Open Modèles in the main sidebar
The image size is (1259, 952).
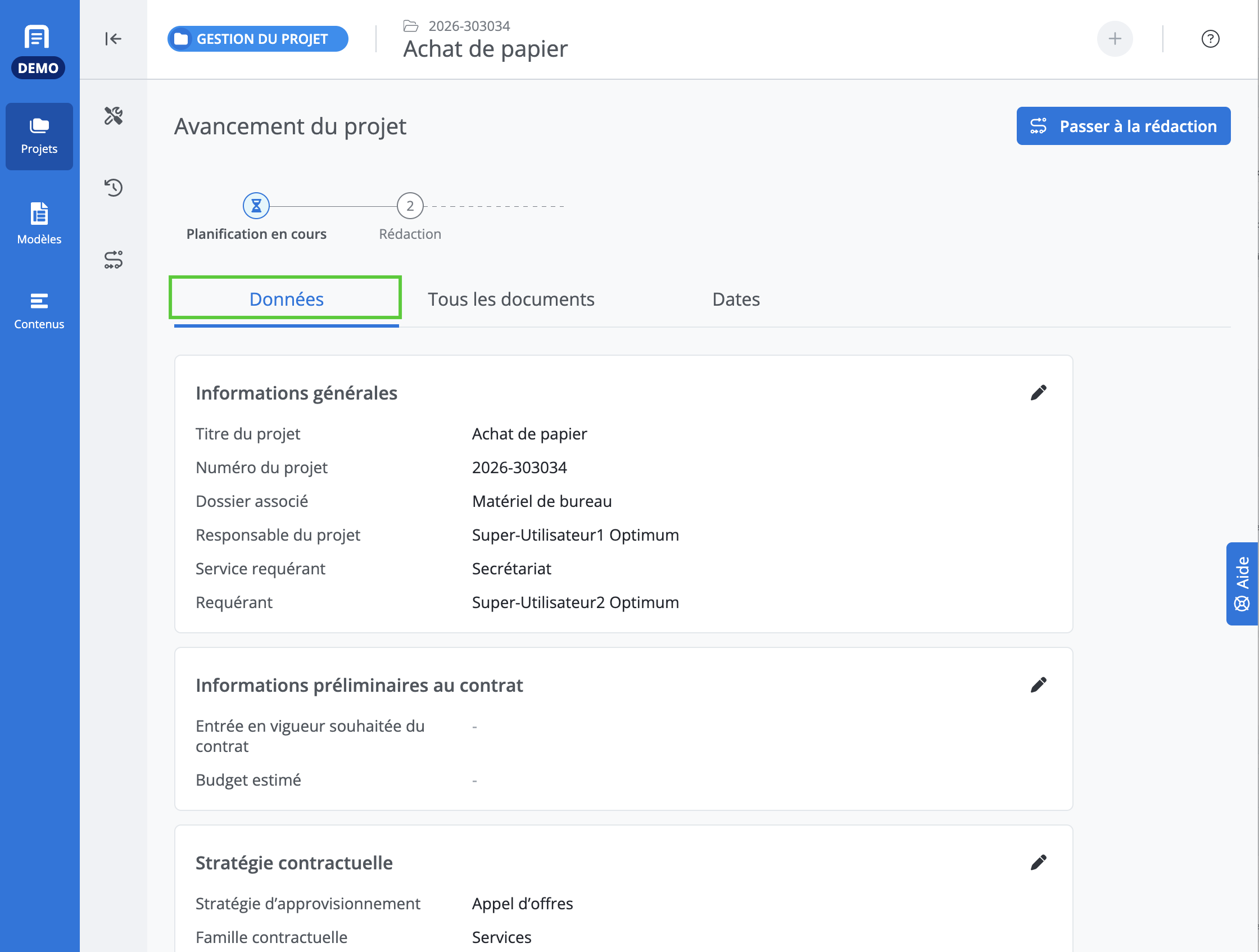[39, 224]
